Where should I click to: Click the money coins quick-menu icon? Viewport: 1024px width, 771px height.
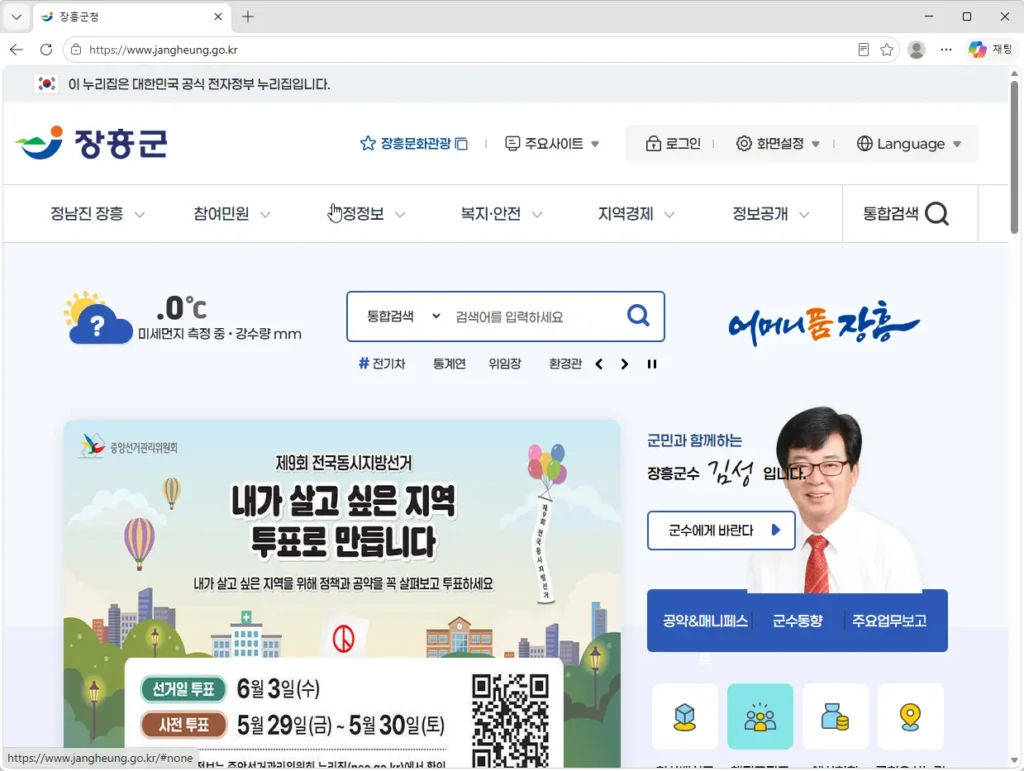click(x=835, y=717)
